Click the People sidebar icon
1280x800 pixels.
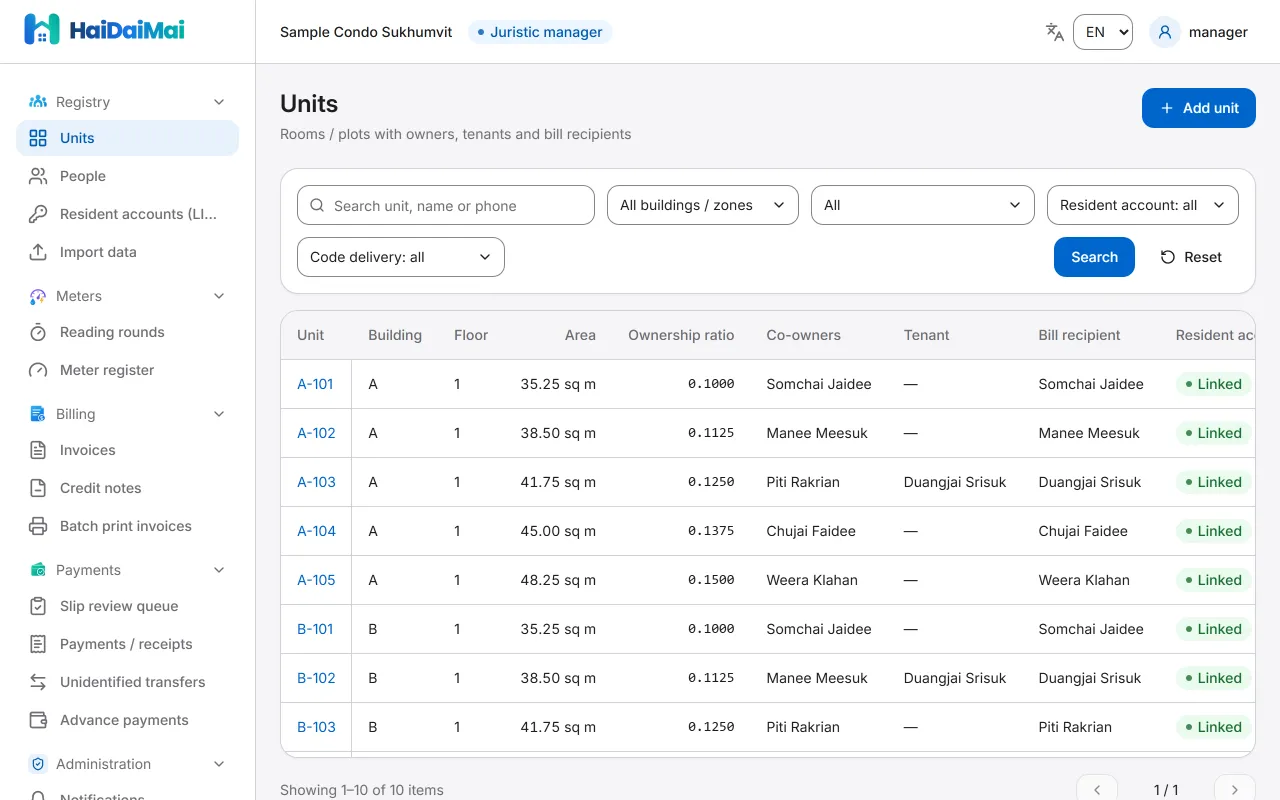tap(38, 176)
